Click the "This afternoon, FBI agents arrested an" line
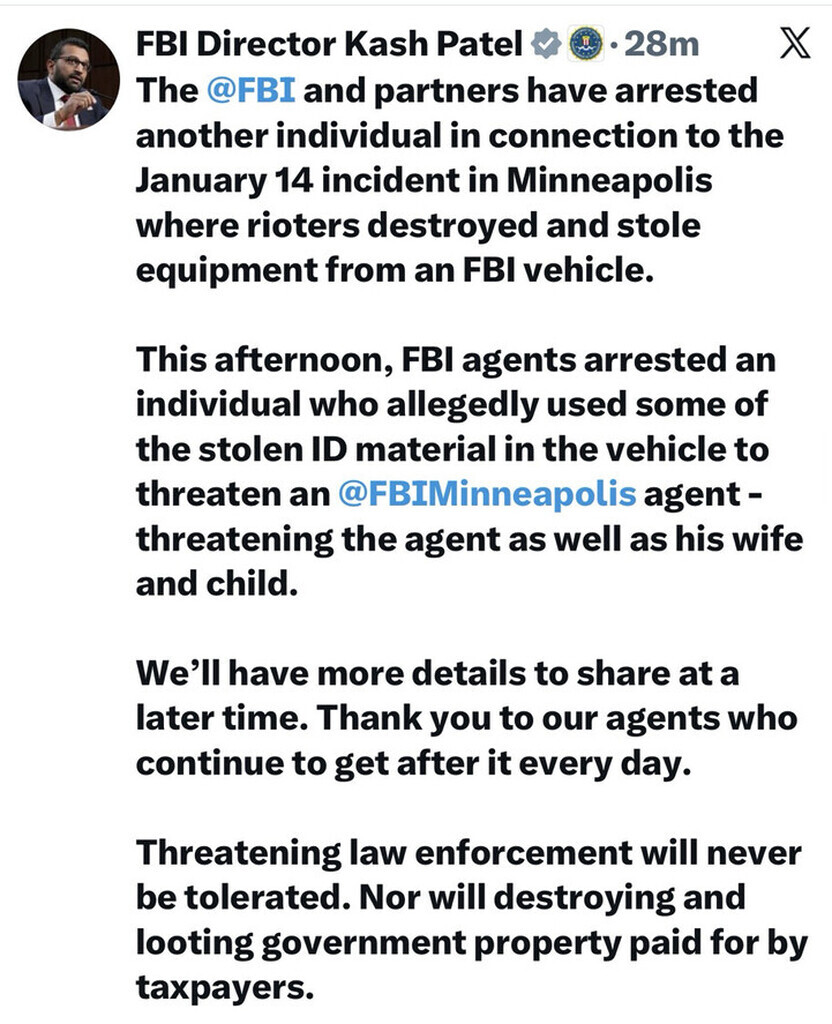Screen dimensions: 832x1024 coord(455,360)
